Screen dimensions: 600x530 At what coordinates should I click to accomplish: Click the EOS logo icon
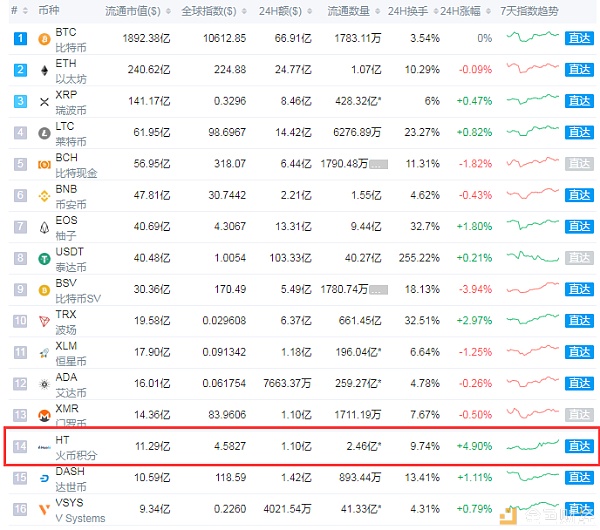[x=44, y=227]
